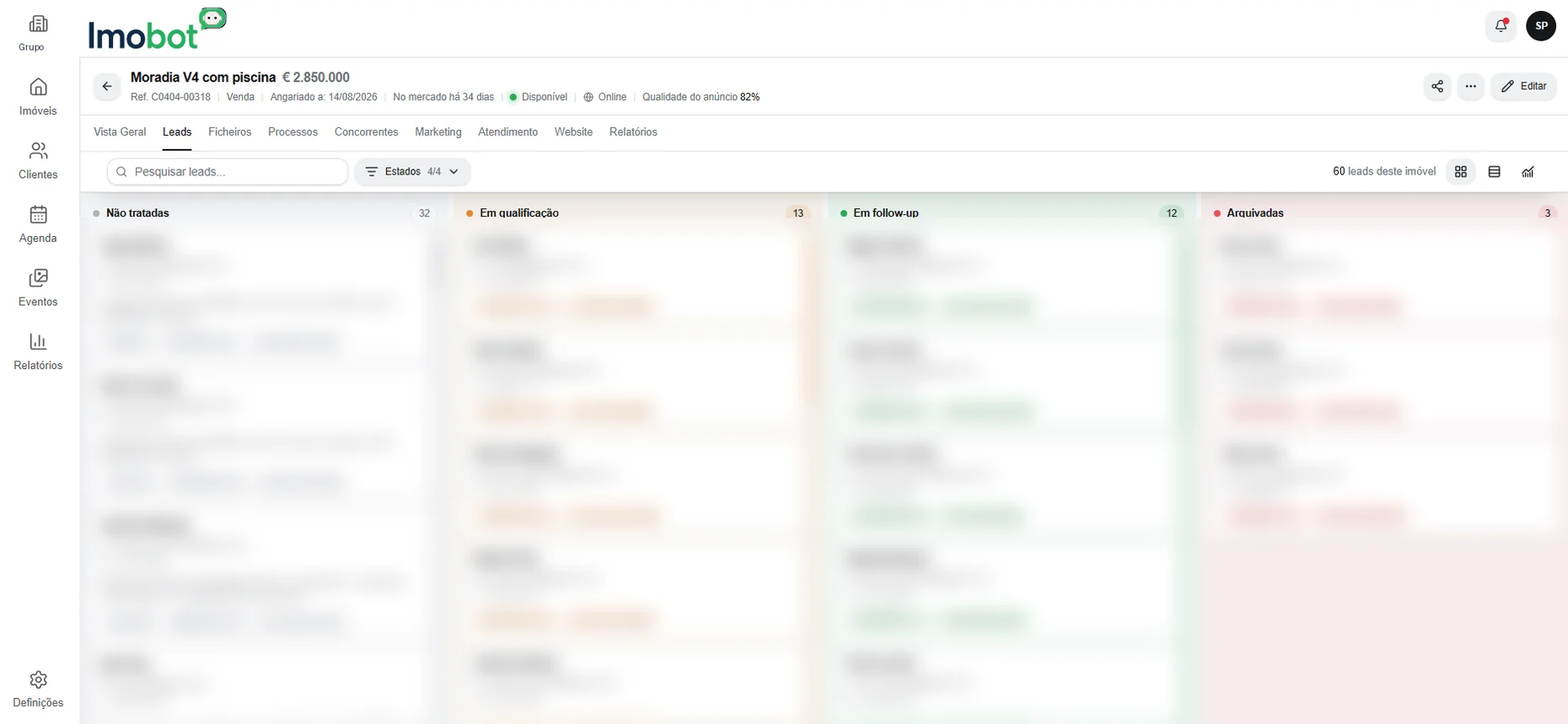Image resolution: width=1568 pixels, height=724 pixels.
Task: Open the Relatórios tab of the property
Action: (633, 132)
